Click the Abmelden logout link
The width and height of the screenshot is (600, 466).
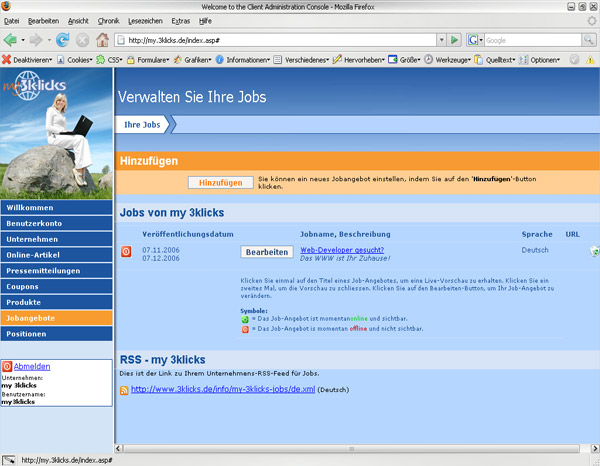32,367
